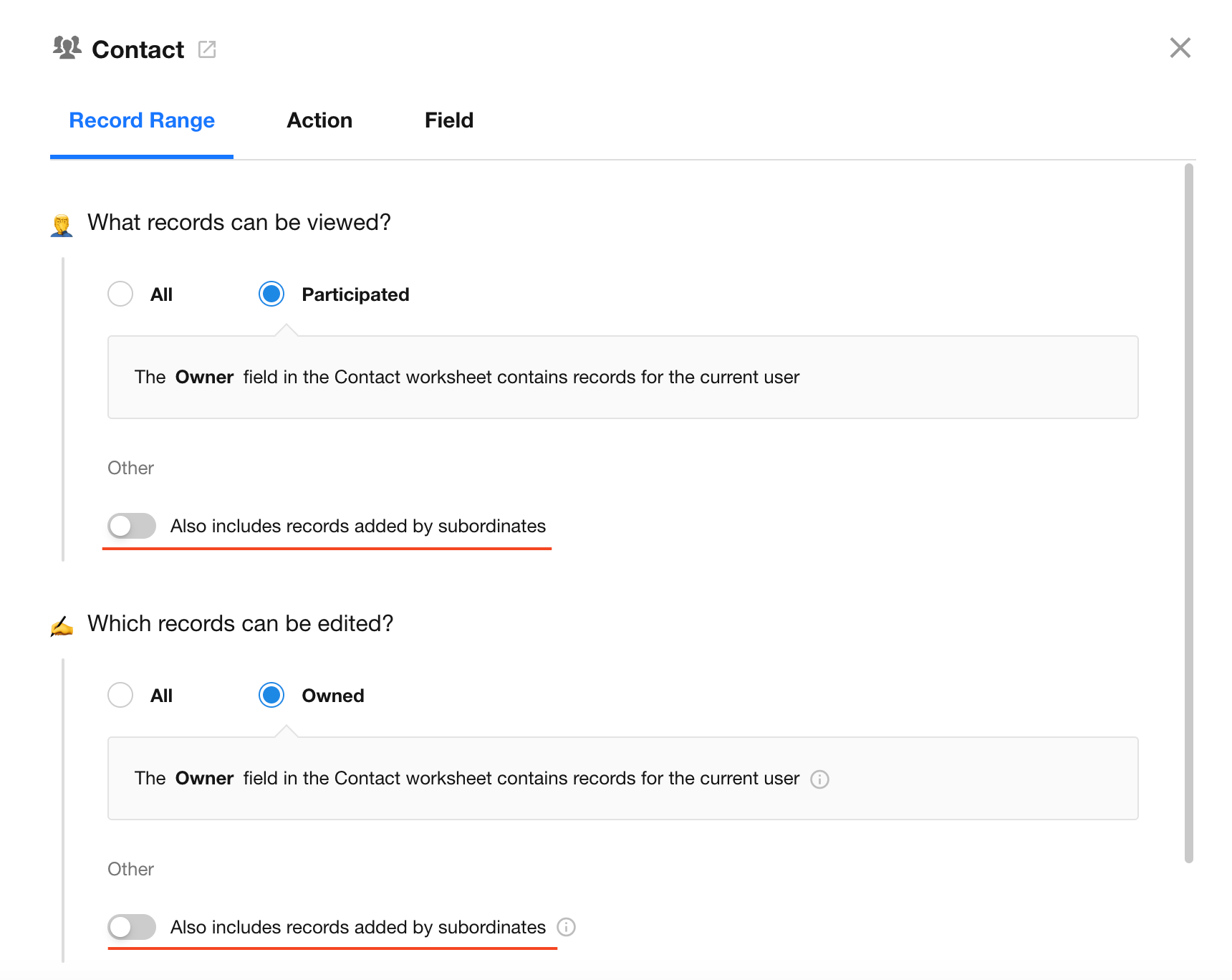Viewport: 1232px width, 980px height.
Task: Enable subordinates' records toggle under edited section
Action: tap(132, 927)
